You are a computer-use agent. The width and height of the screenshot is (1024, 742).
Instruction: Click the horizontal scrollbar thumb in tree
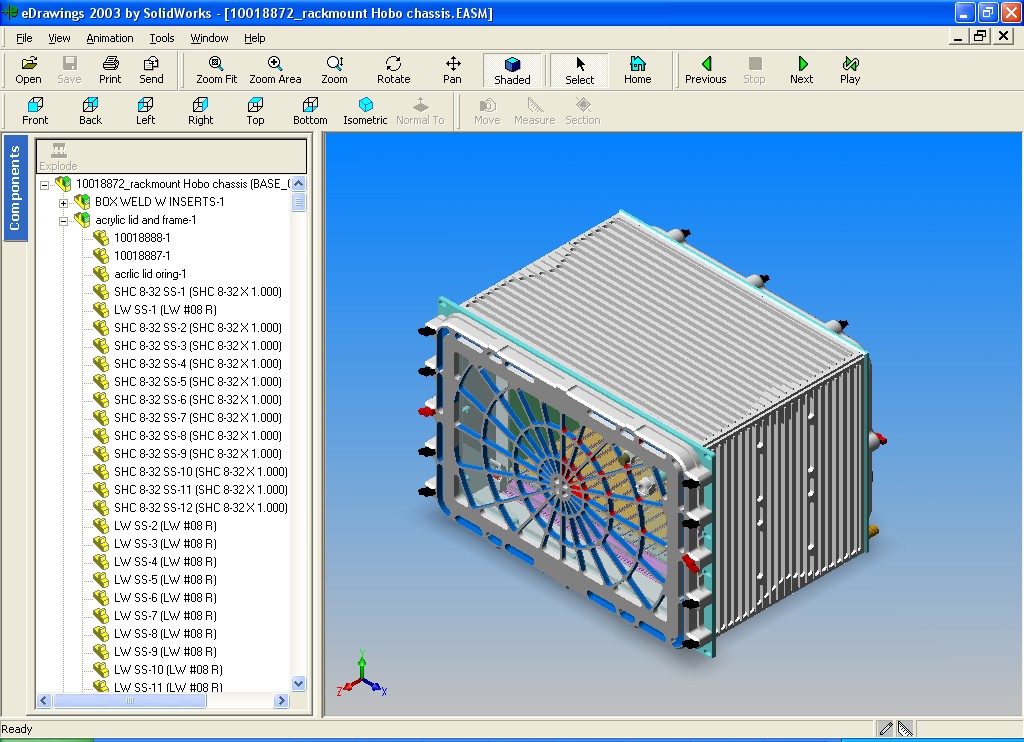coord(129,700)
